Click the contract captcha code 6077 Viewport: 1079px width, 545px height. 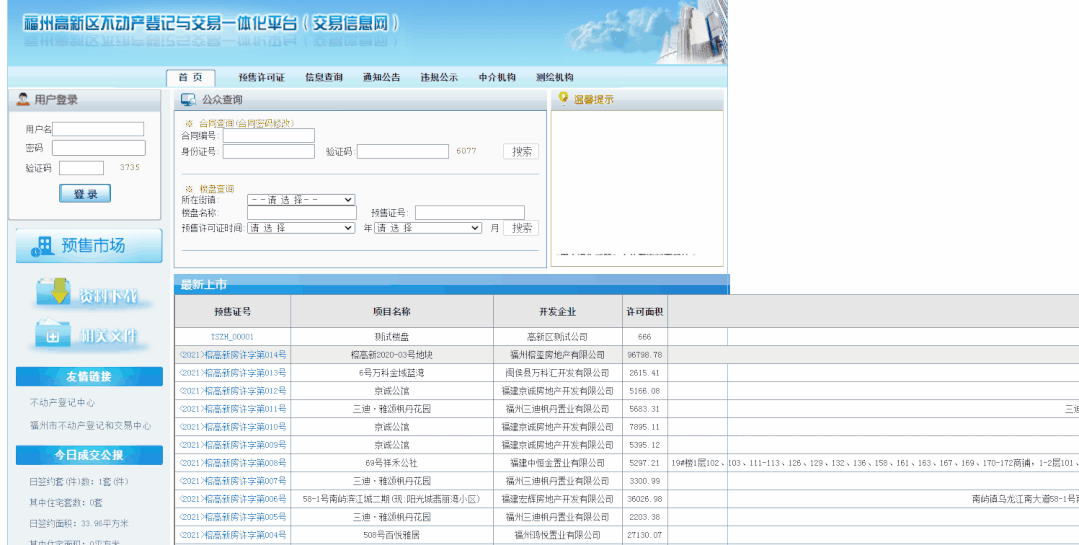pos(466,151)
